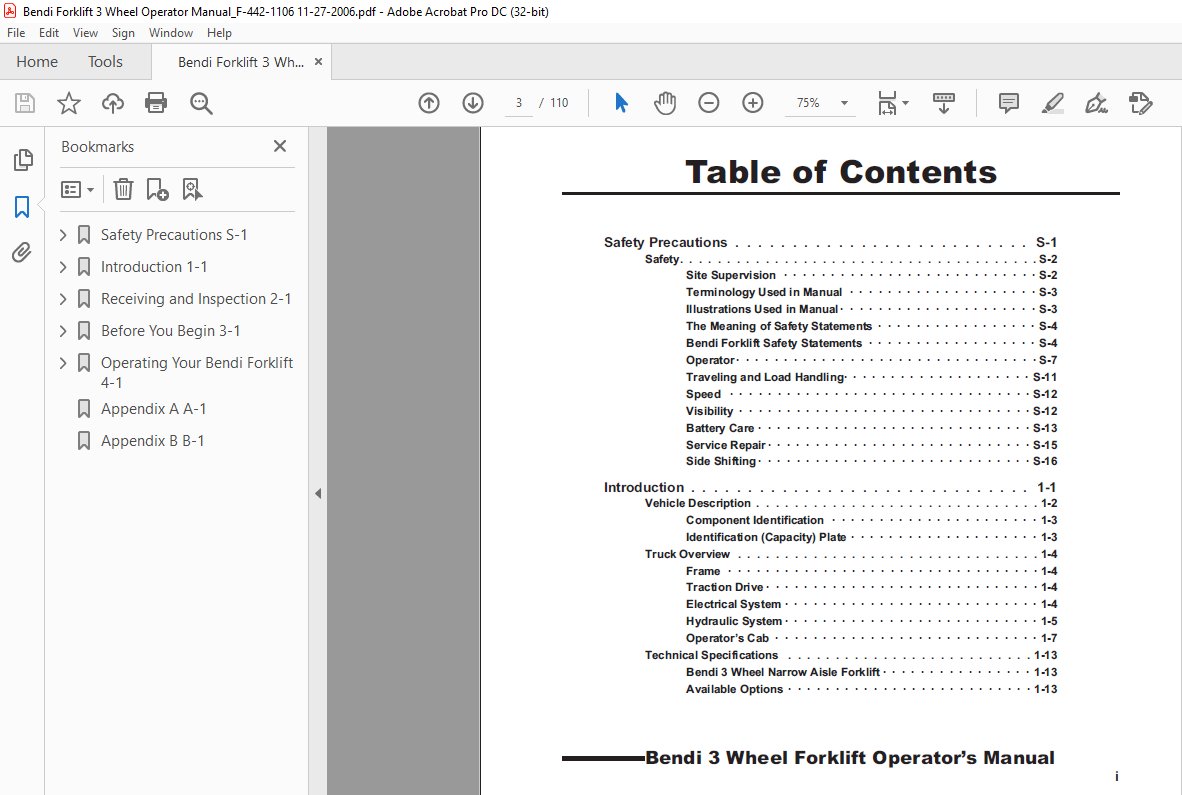Click Site Supervision S-2 contents entry
The image size is (1182, 795).
871,275
